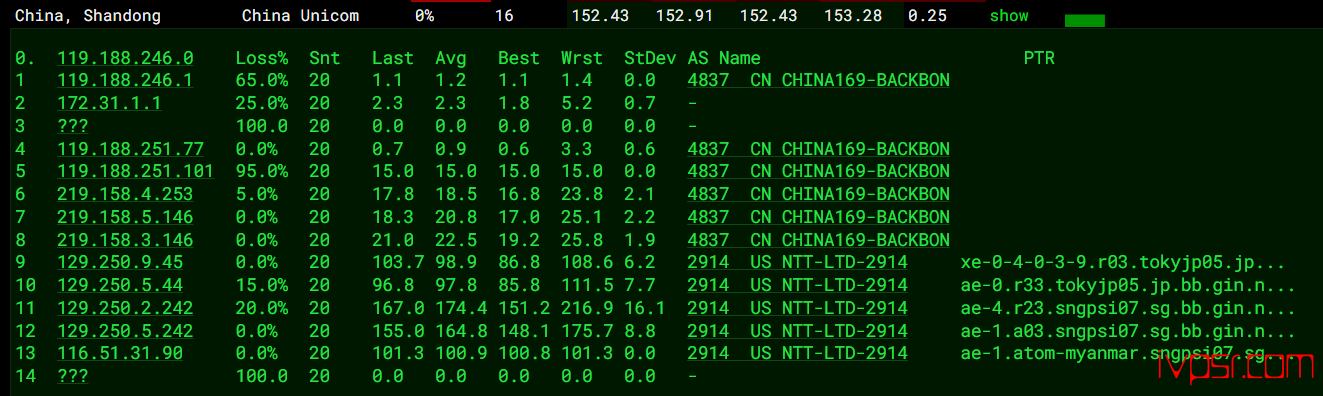
Task: Click the 'StDev' column header
Action: (650, 58)
